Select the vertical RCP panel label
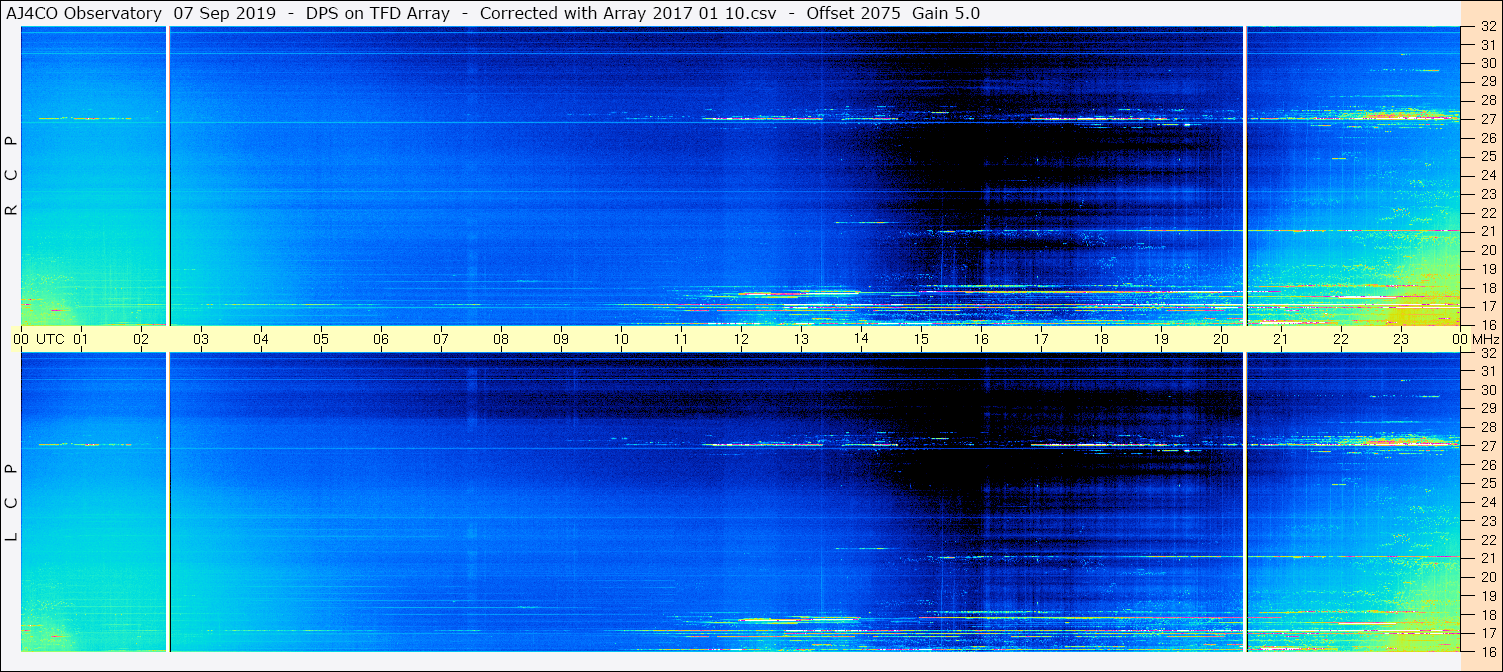1503x672 pixels. (12, 176)
